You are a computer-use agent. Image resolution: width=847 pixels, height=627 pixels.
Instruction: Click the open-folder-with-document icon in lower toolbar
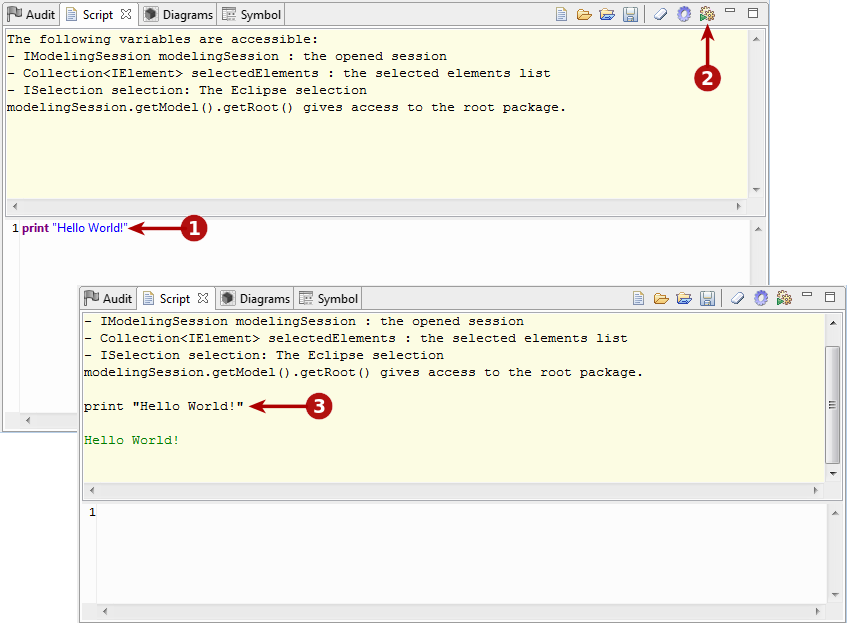[x=684, y=298]
